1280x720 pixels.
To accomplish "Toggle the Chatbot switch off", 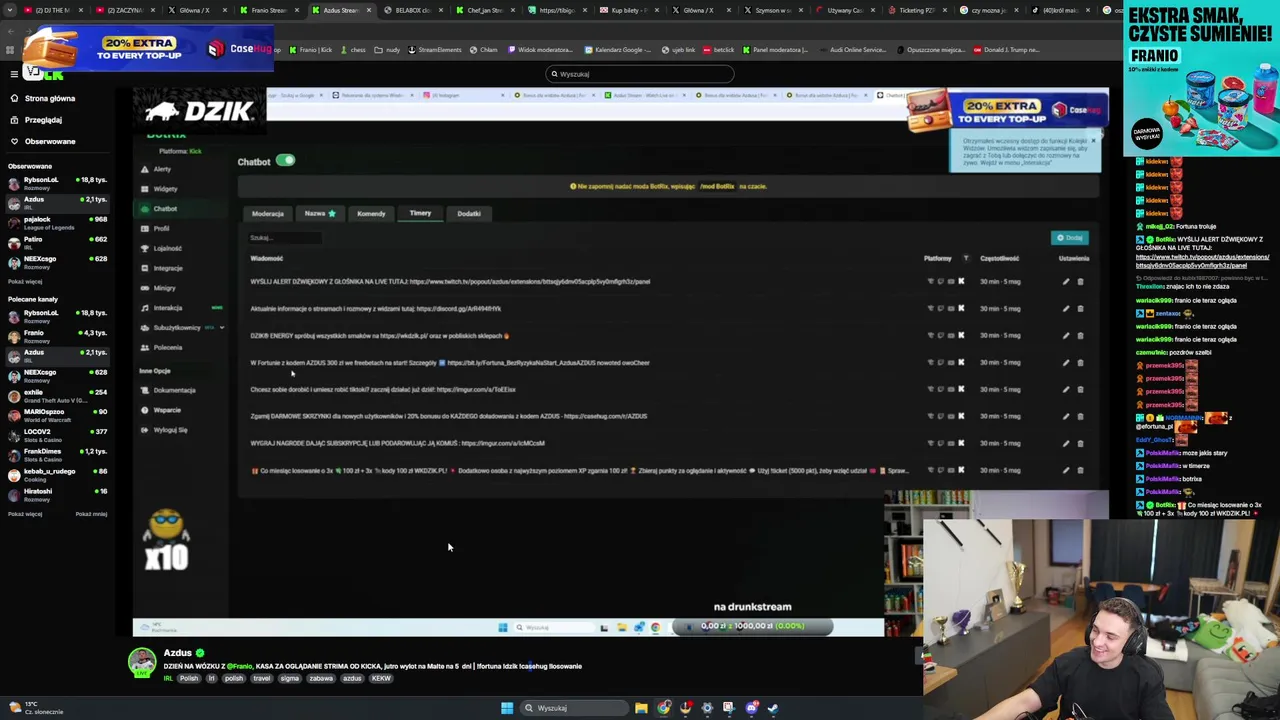I will pyautogui.click(x=285, y=160).
